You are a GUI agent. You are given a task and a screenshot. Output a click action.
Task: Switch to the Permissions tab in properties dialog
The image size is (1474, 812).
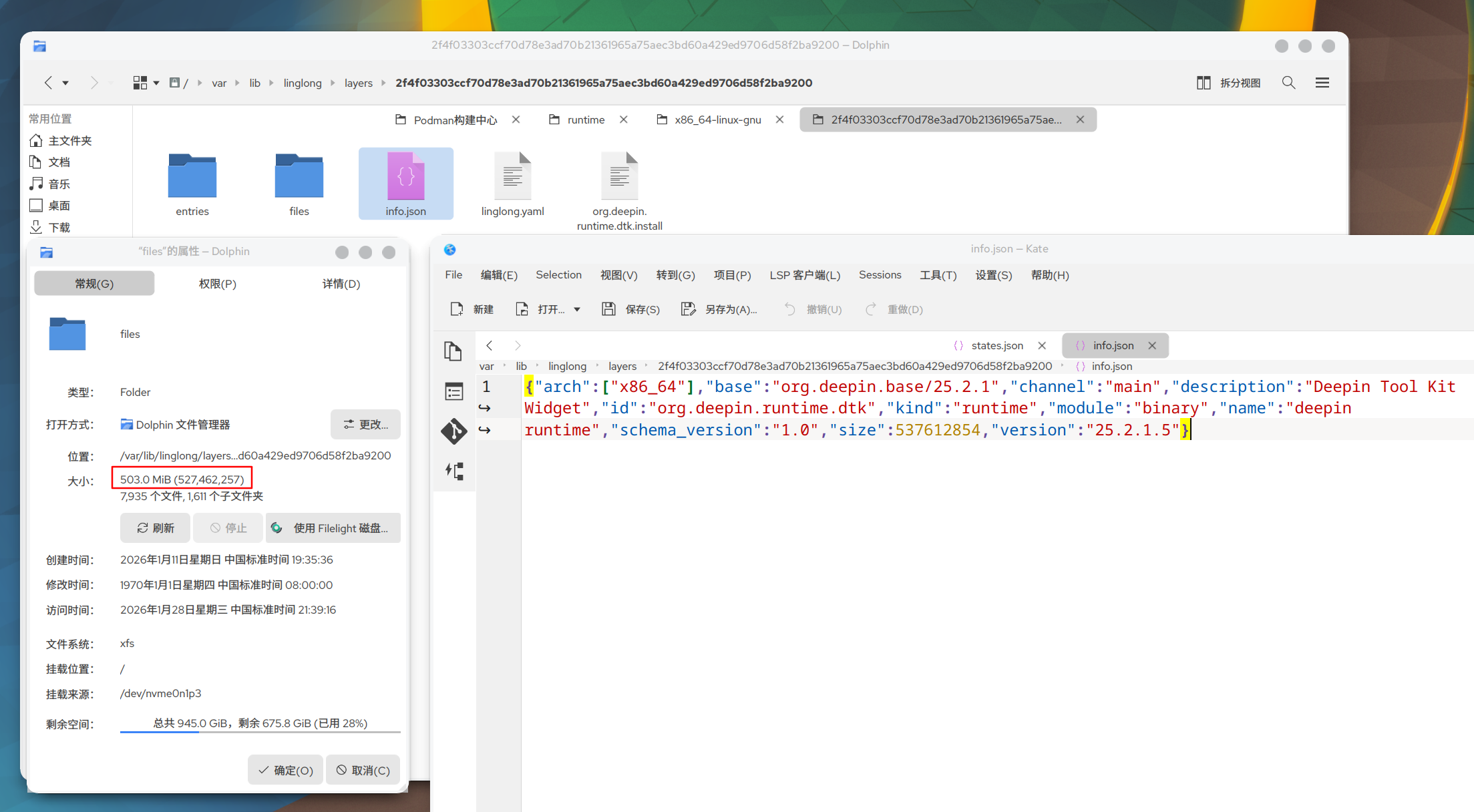point(218,284)
